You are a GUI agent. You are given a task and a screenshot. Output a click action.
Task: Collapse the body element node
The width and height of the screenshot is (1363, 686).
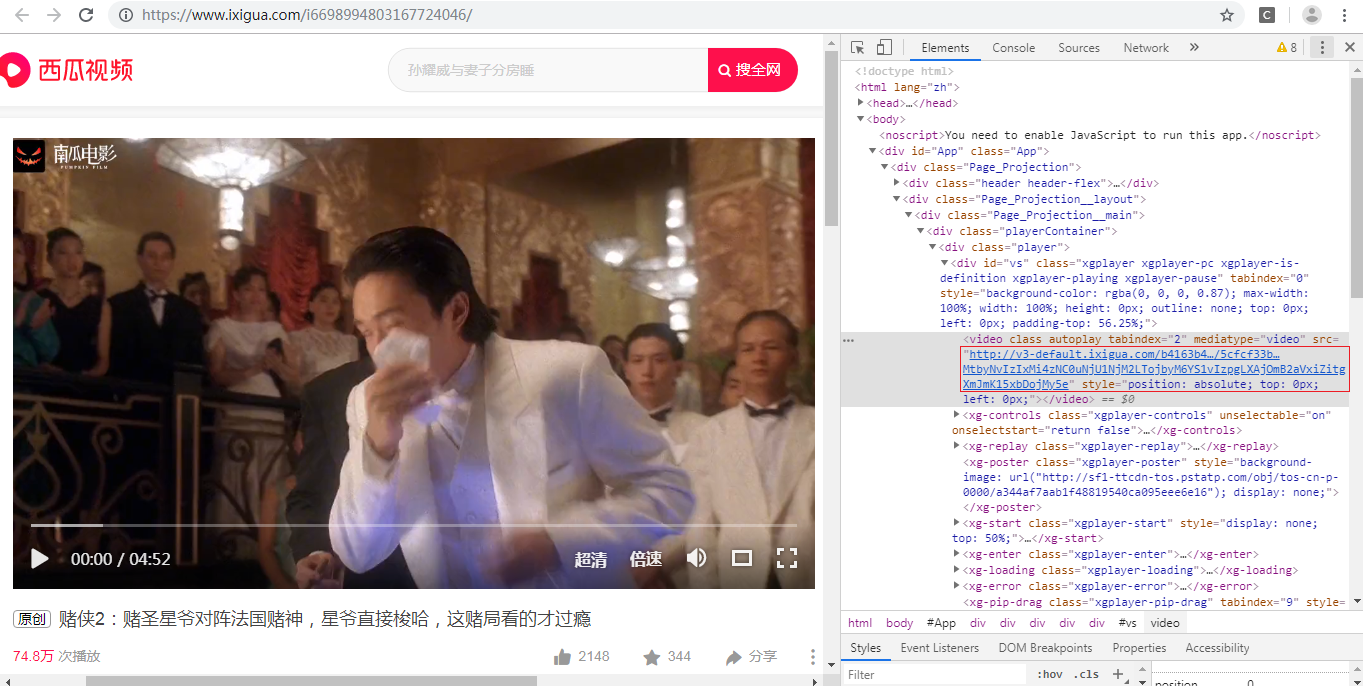click(861, 119)
